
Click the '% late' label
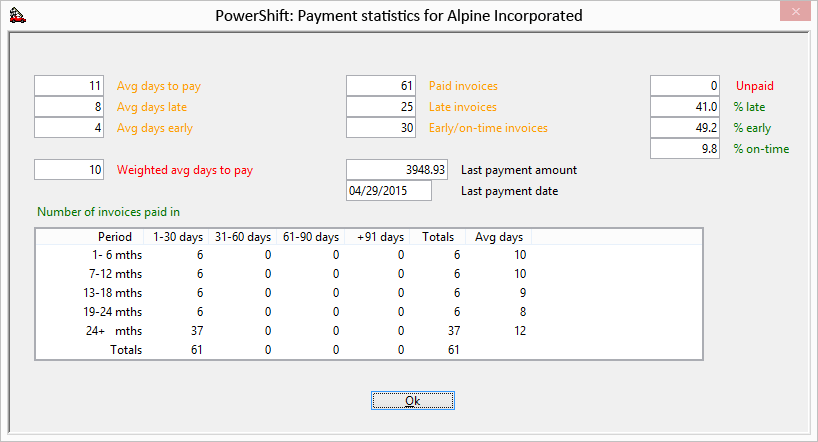(x=749, y=107)
